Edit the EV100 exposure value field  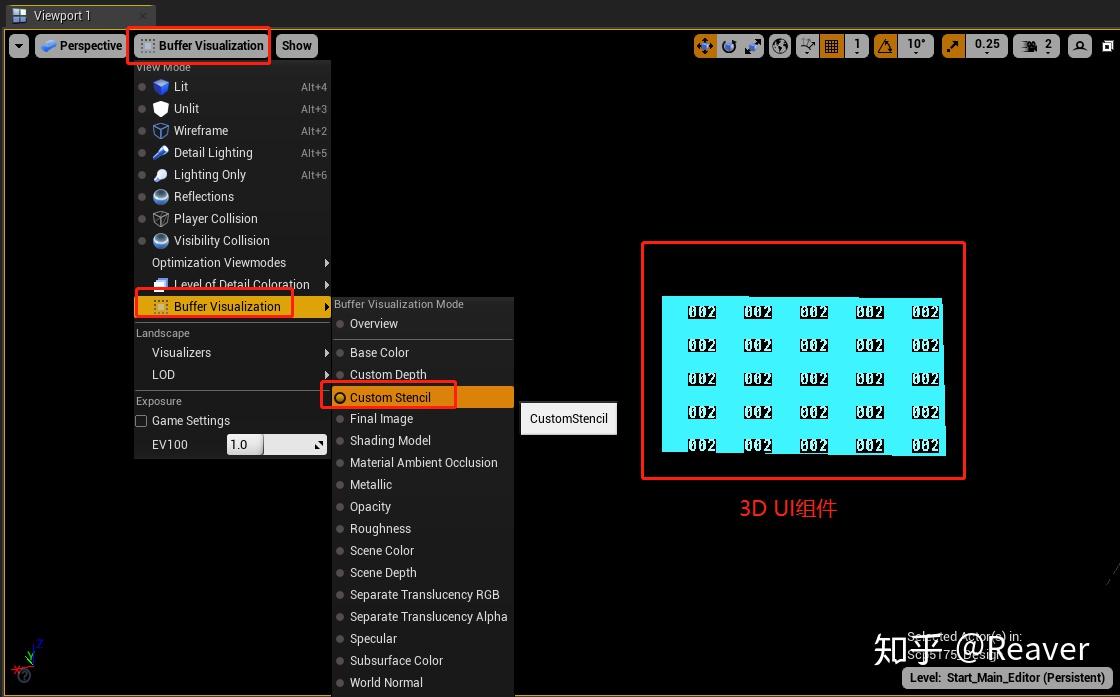[x=243, y=444]
